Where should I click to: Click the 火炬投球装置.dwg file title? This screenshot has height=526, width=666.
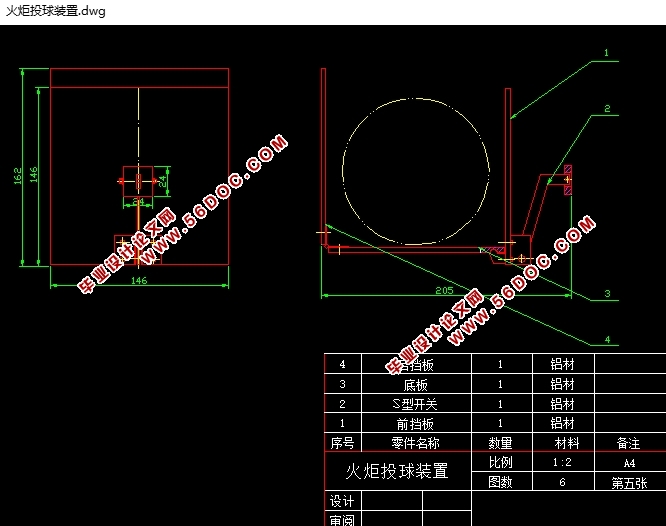pyautogui.click(x=56, y=12)
